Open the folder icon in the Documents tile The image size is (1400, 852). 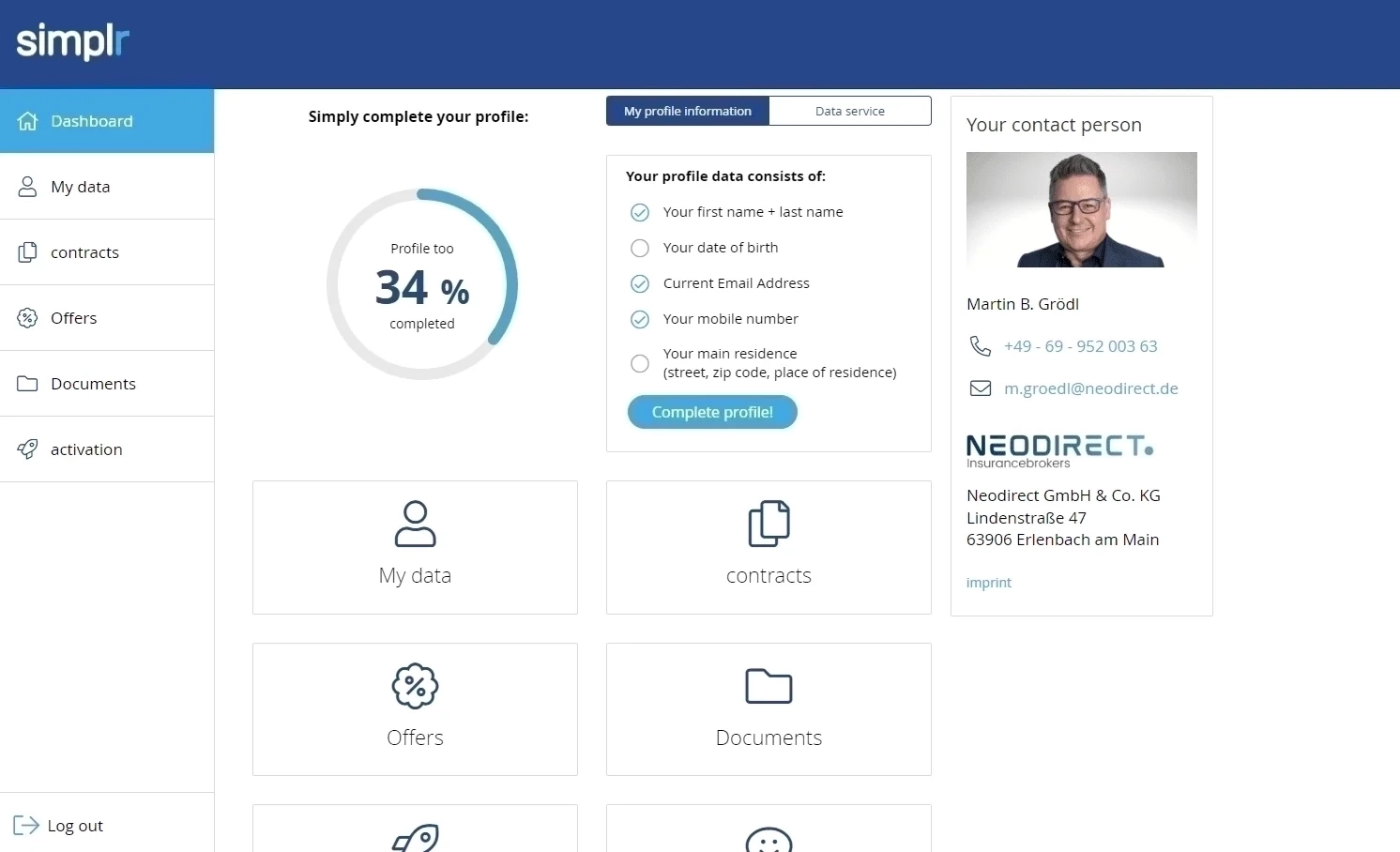[768, 686]
